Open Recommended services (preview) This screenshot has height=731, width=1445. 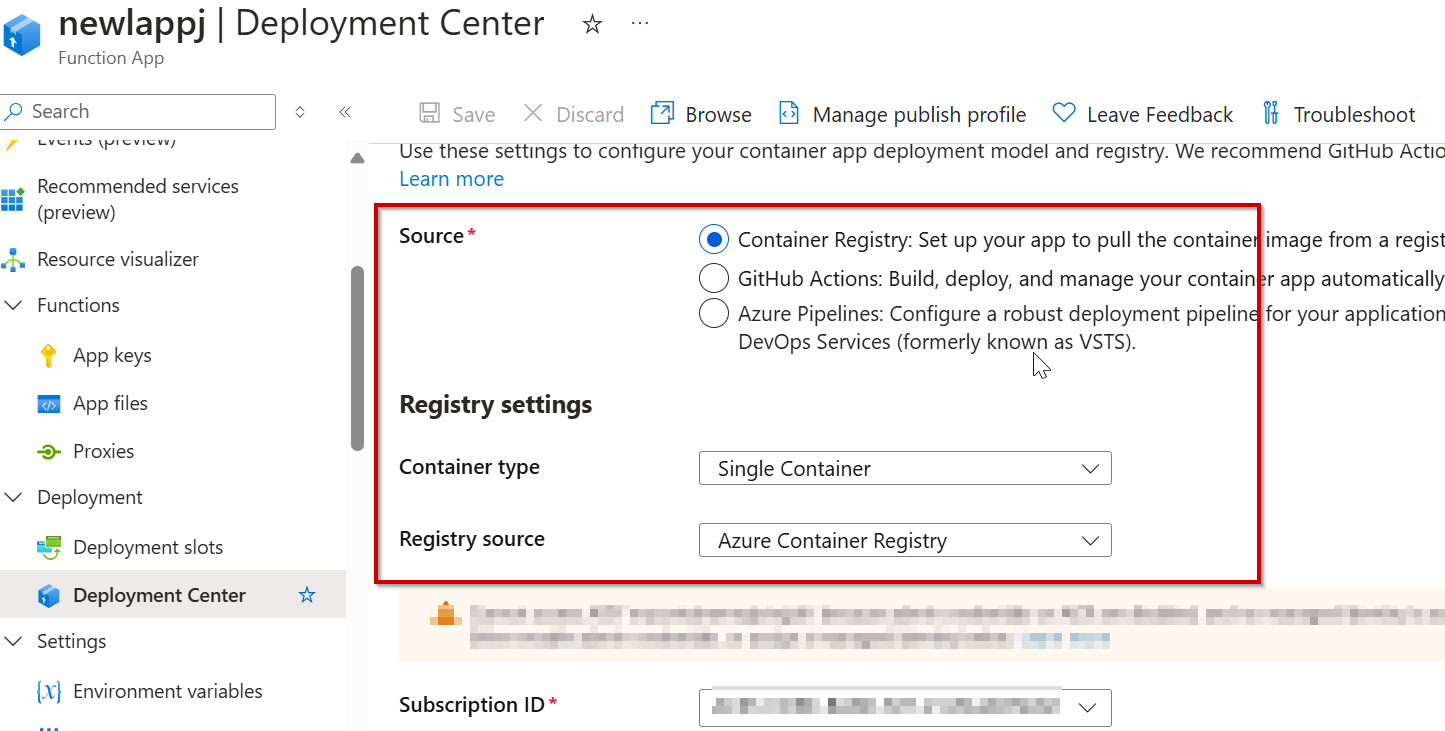coord(137,199)
